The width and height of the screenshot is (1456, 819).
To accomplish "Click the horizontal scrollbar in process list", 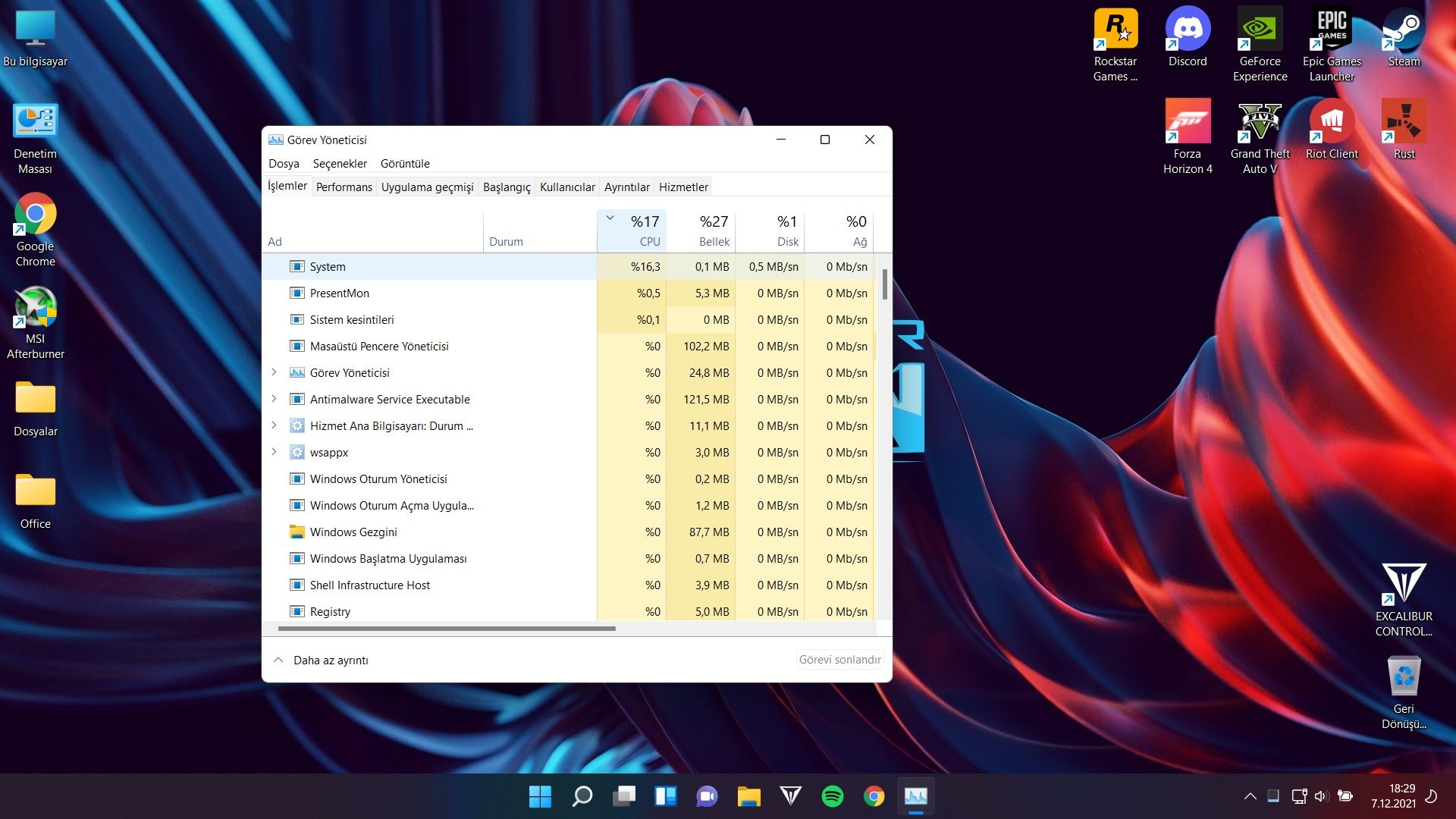I will point(447,629).
